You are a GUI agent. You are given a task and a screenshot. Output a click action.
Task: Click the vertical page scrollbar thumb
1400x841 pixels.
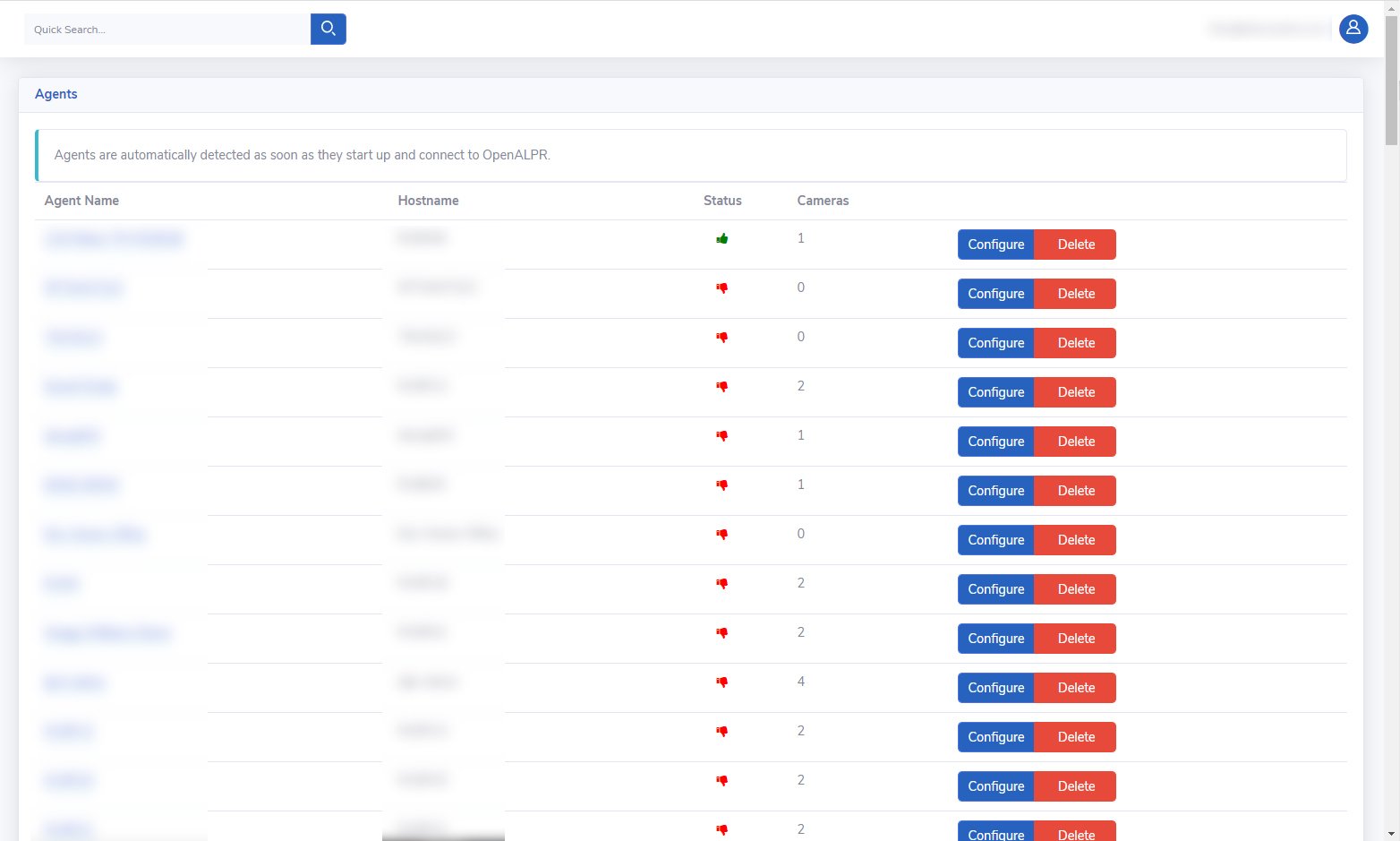tap(1391, 79)
